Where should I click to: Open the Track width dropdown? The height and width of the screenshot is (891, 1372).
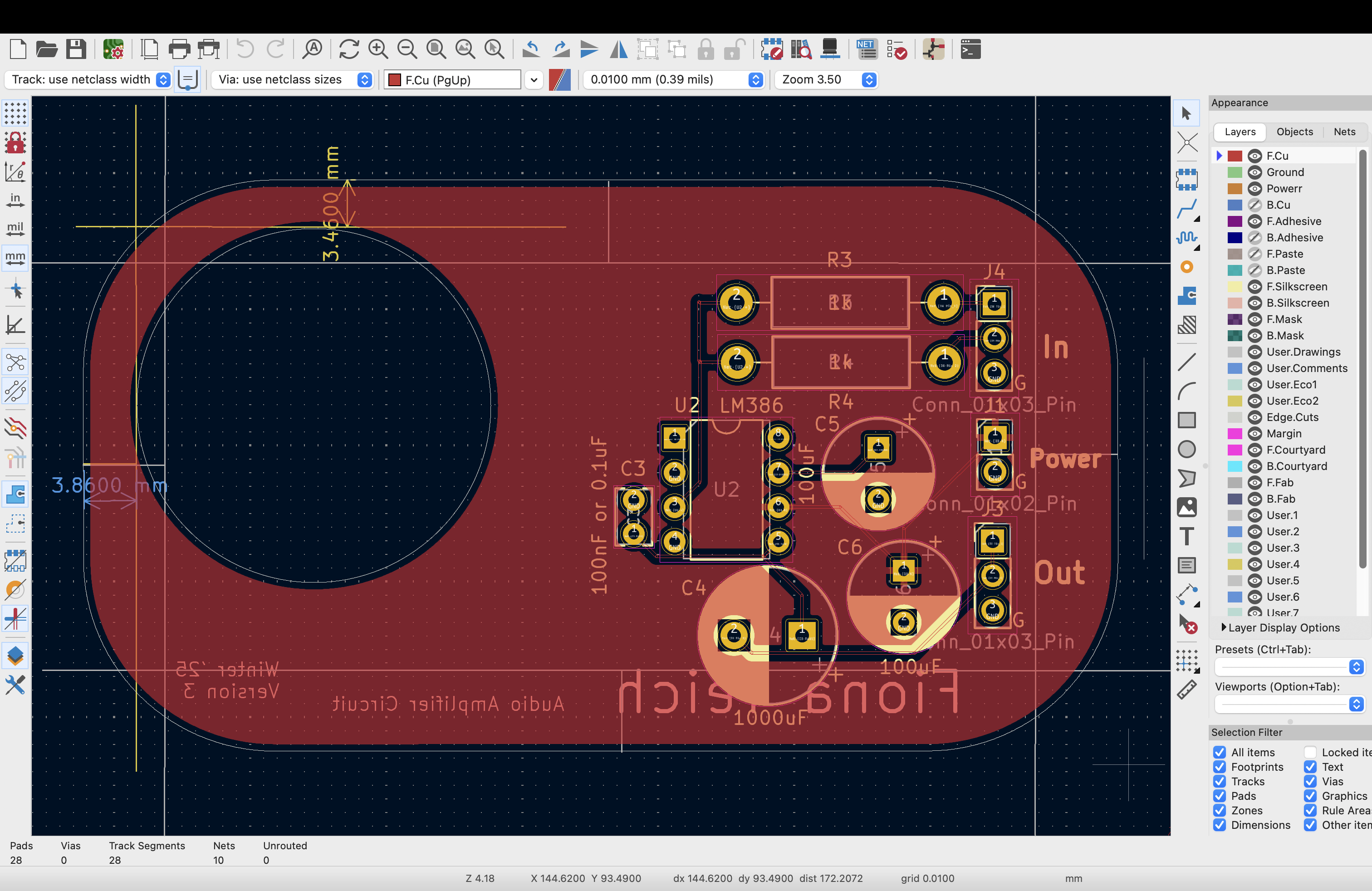[x=89, y=79]
